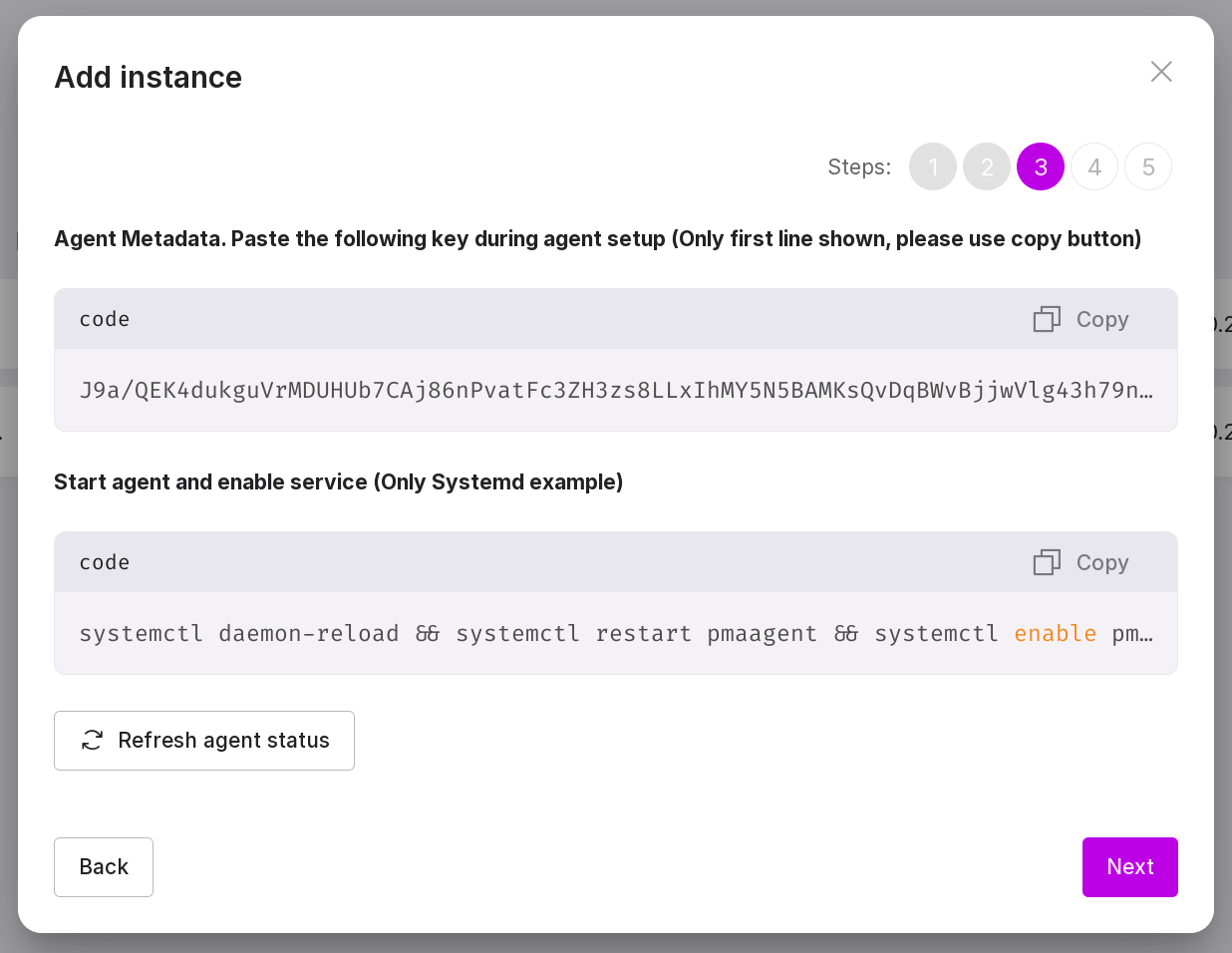Click the copy icon for the systemctl command
Image resolution: width=1232 pixels, height=953 pixels.
1047,562
